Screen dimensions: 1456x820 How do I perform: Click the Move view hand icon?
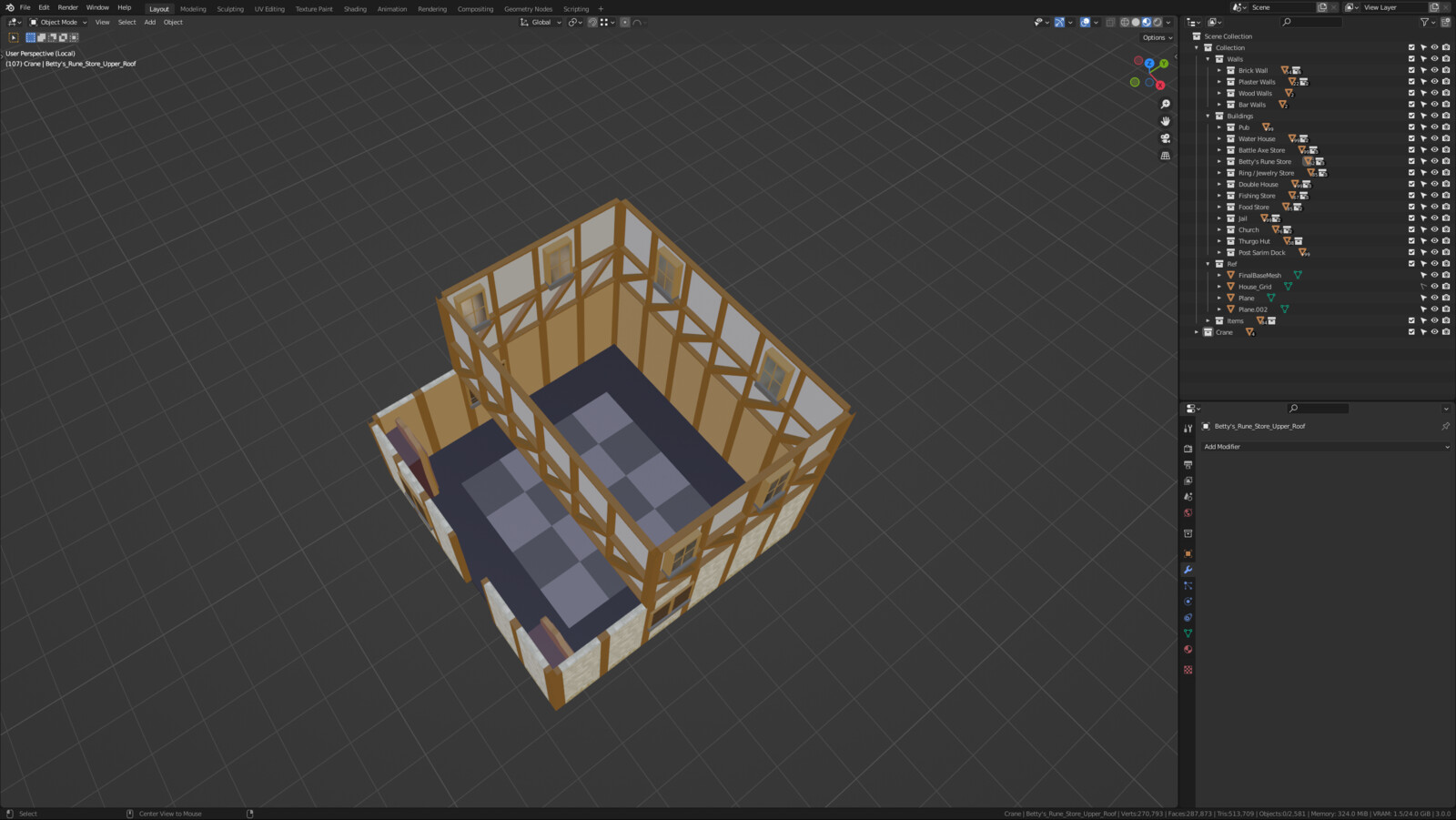tap(1165, 121)
